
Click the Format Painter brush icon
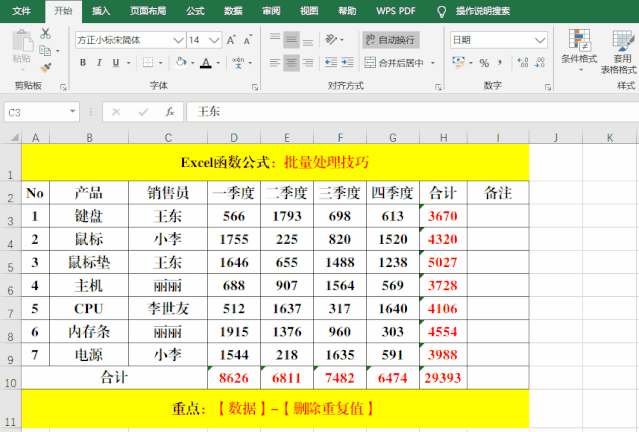click(45, 67)
